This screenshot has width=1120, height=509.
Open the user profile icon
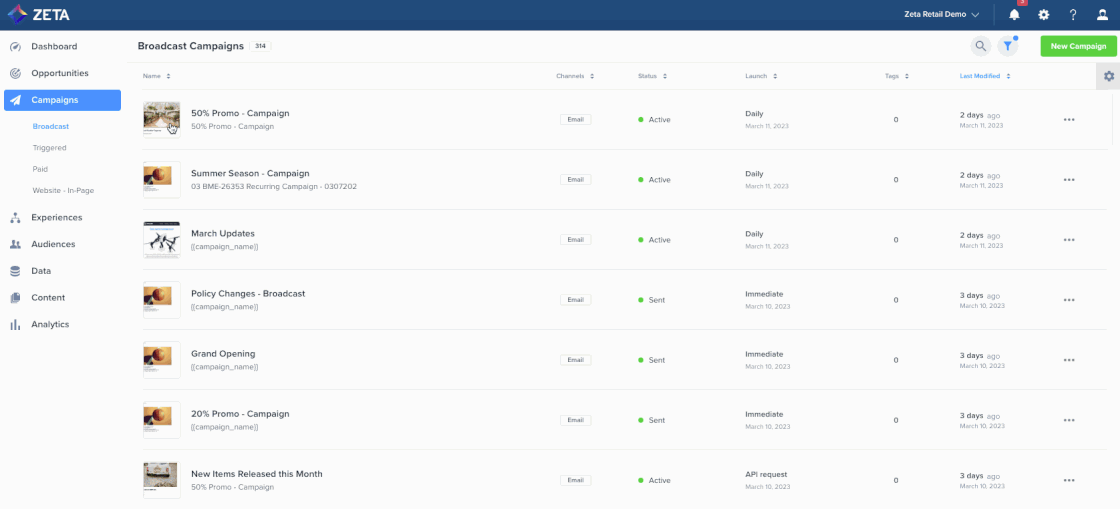[x=1102, y=15]
